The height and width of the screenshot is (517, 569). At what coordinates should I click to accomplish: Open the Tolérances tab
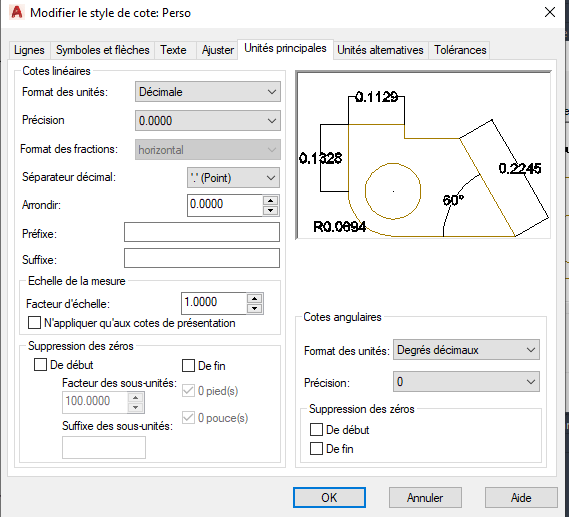[460, 50]
